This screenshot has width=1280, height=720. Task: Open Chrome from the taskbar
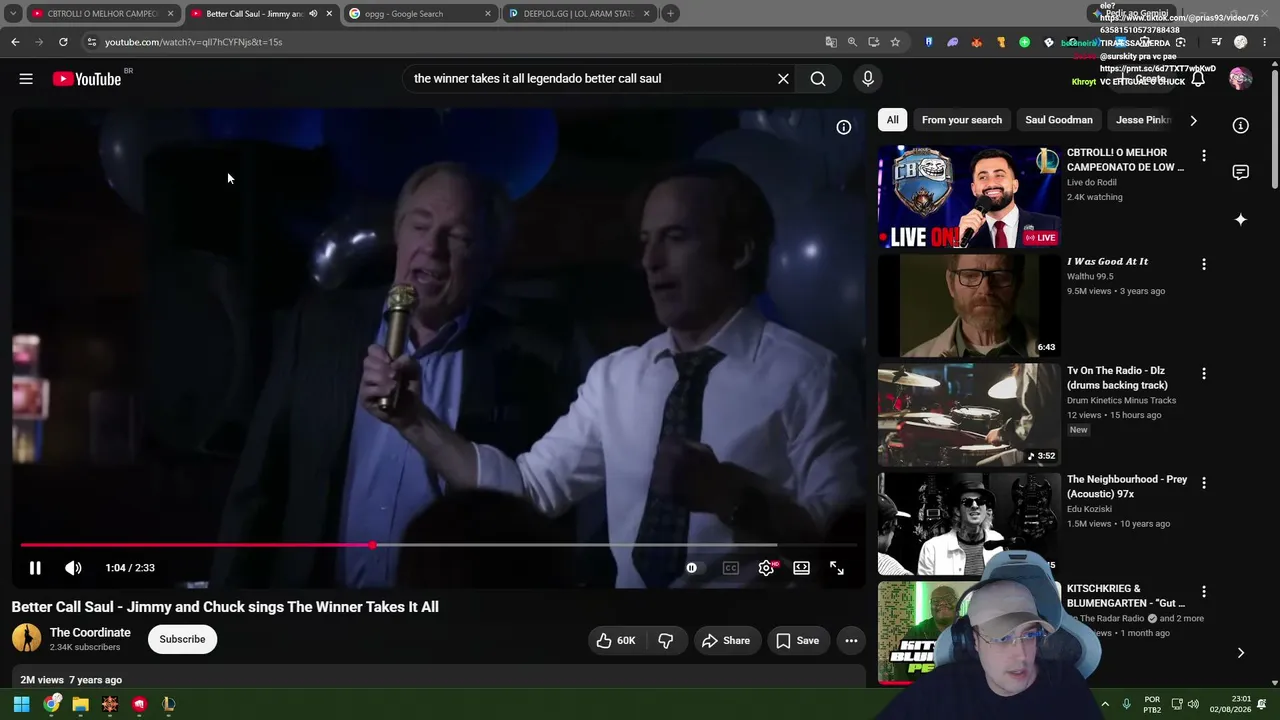click(x=51, y=704)
